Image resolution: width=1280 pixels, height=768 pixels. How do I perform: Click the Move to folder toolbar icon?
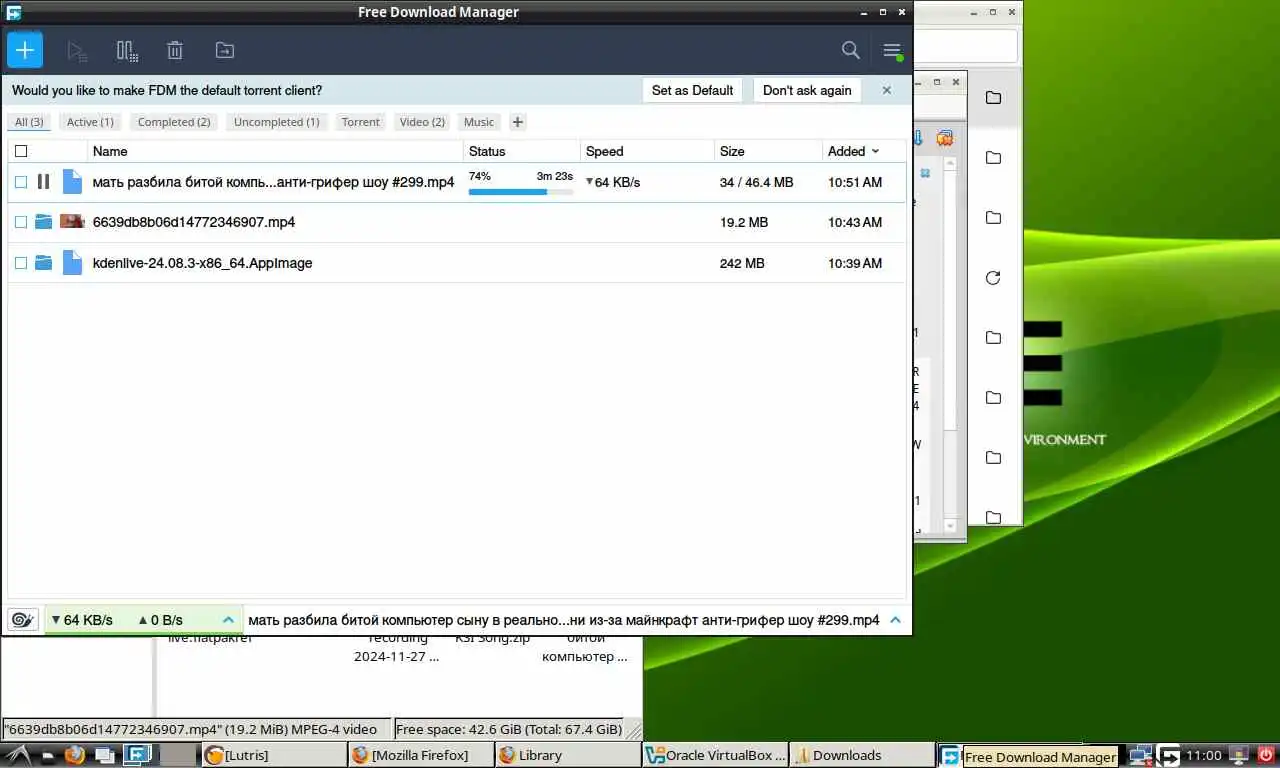[225, 50]
